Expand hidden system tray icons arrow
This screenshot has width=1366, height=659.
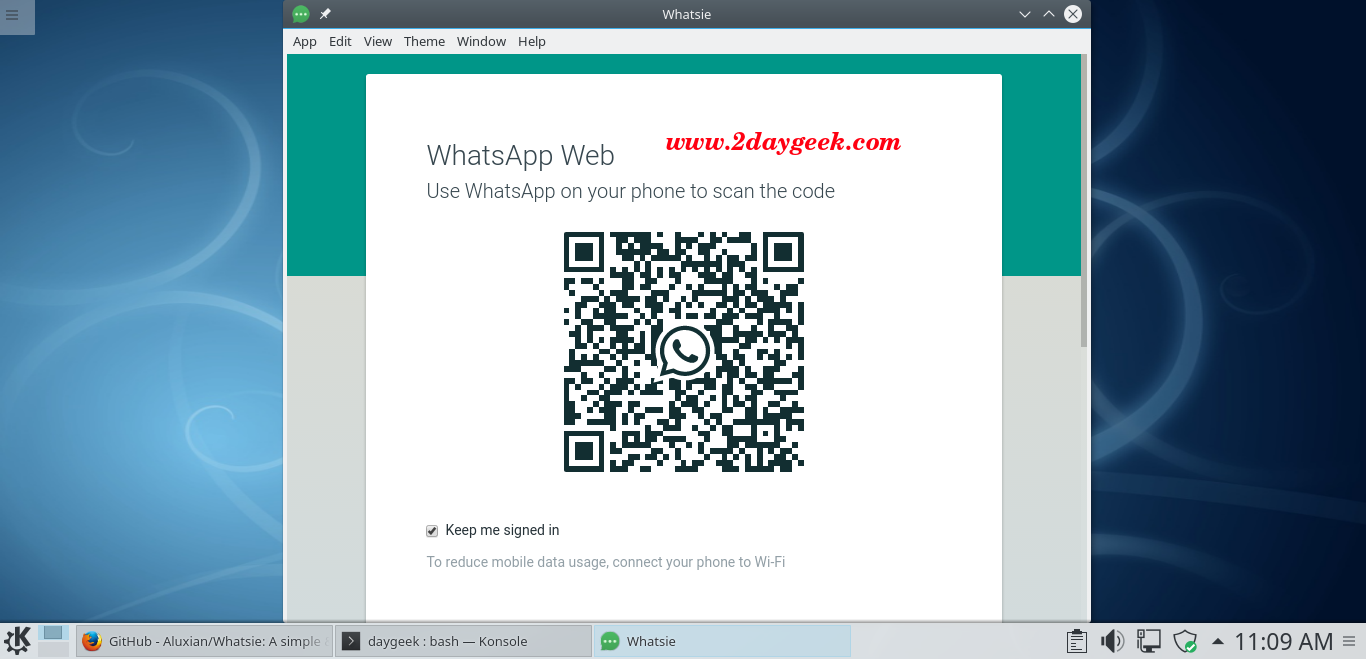click(1217, 641)
